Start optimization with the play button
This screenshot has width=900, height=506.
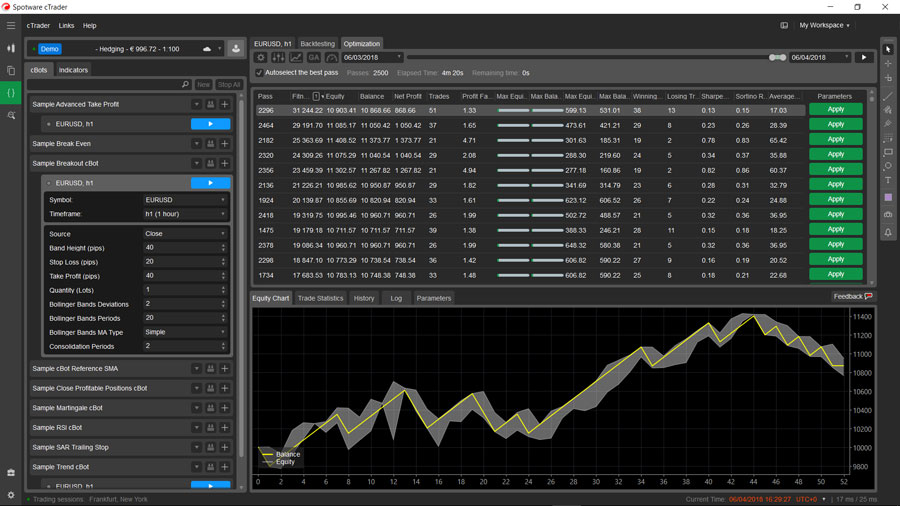pyautogui.click(x=864, y=57)
